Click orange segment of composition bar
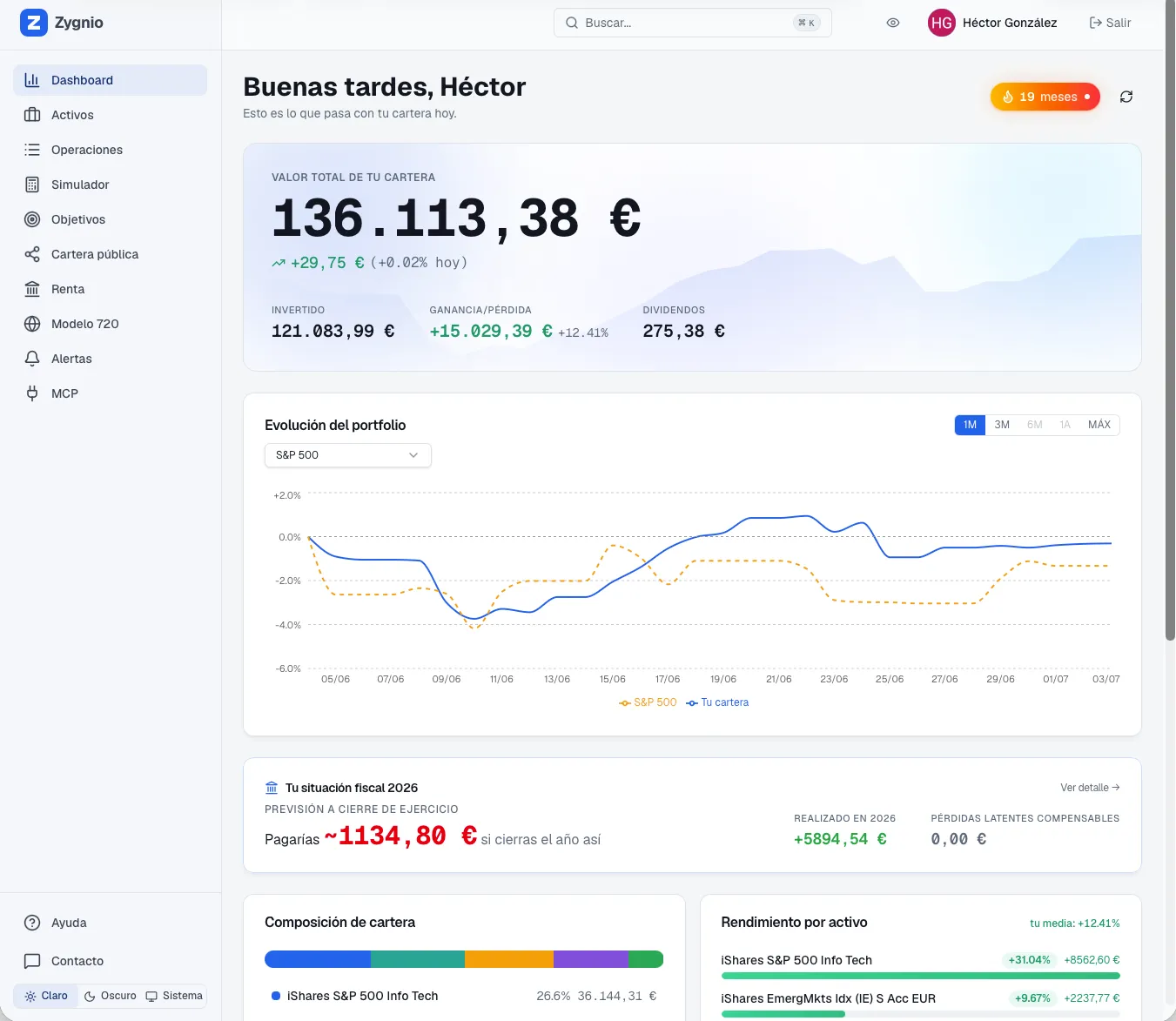1176x1021 pixels. tap(509, 959)
